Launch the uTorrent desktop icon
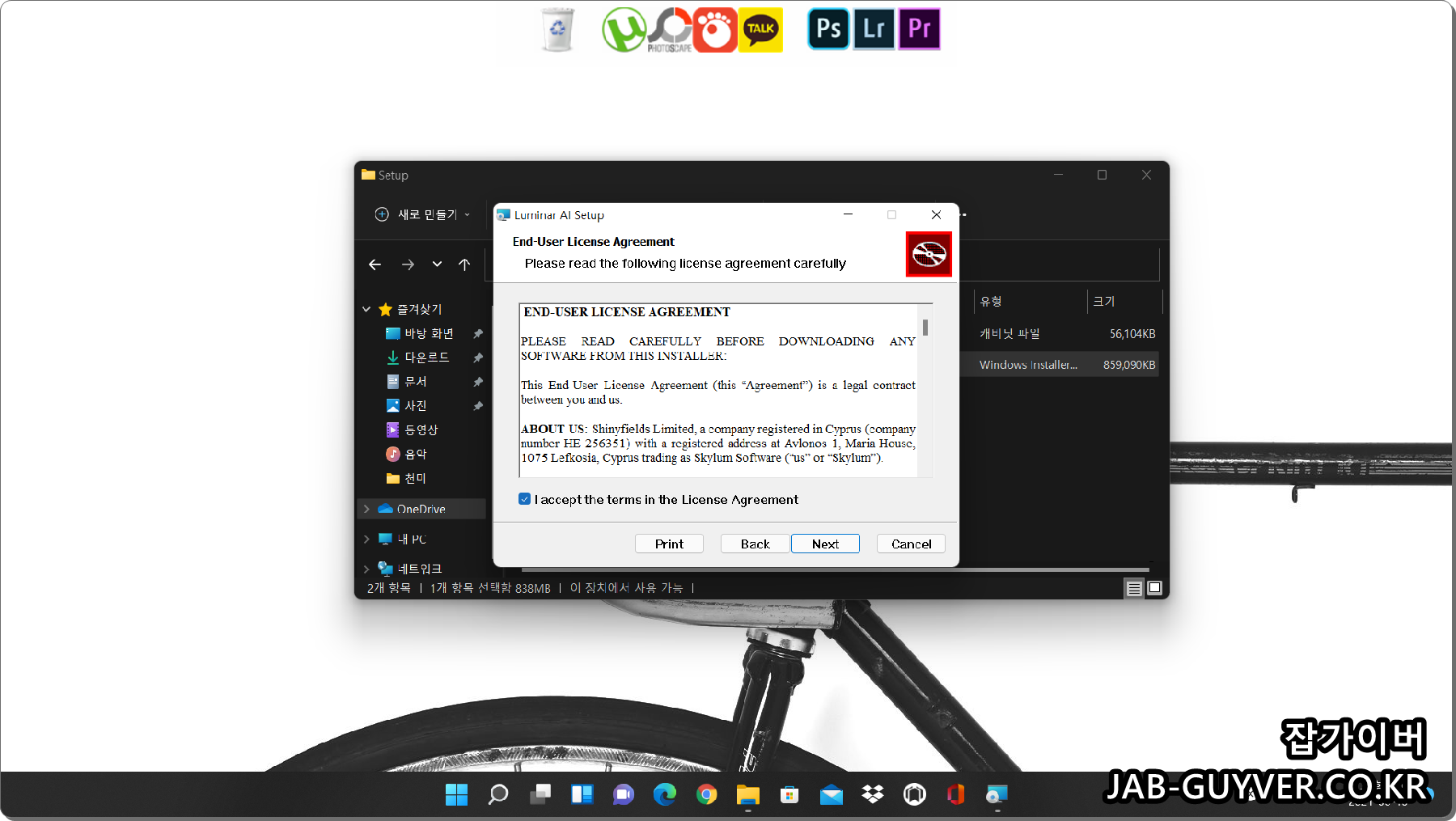Image resolution: width=1456 pixels, height=821 pixels. coord(624,30)
